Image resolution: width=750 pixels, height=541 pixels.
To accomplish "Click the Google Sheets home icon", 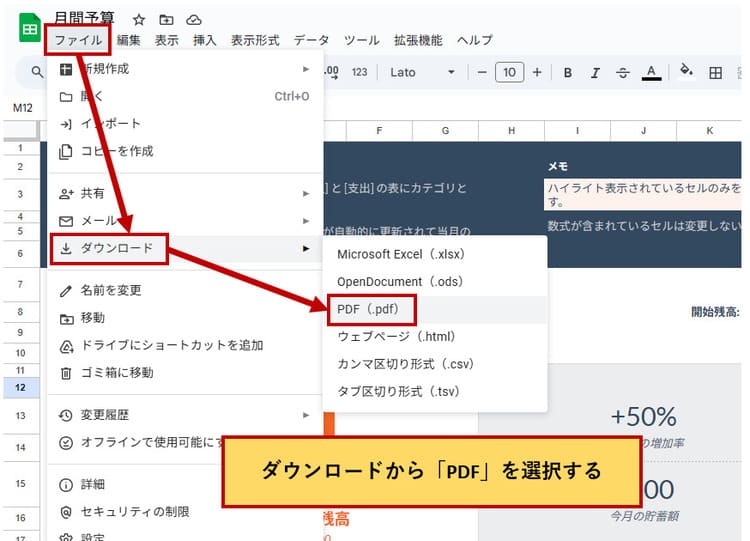I will [x=30, y=28].
